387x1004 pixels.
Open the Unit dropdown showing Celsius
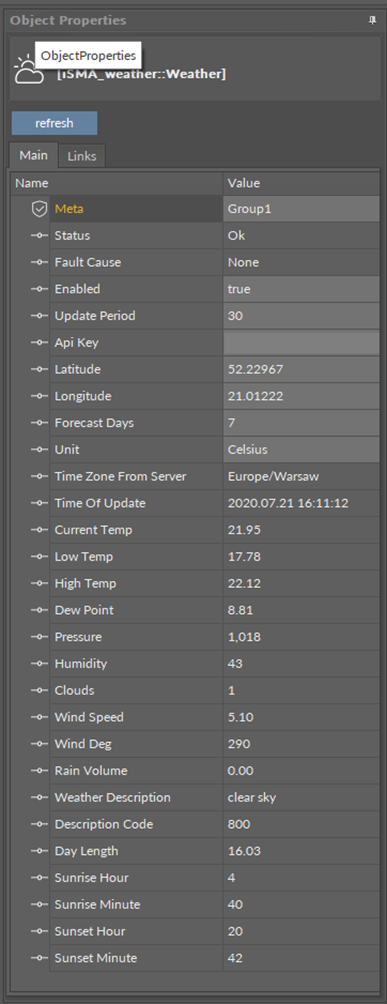click(301, 449)
